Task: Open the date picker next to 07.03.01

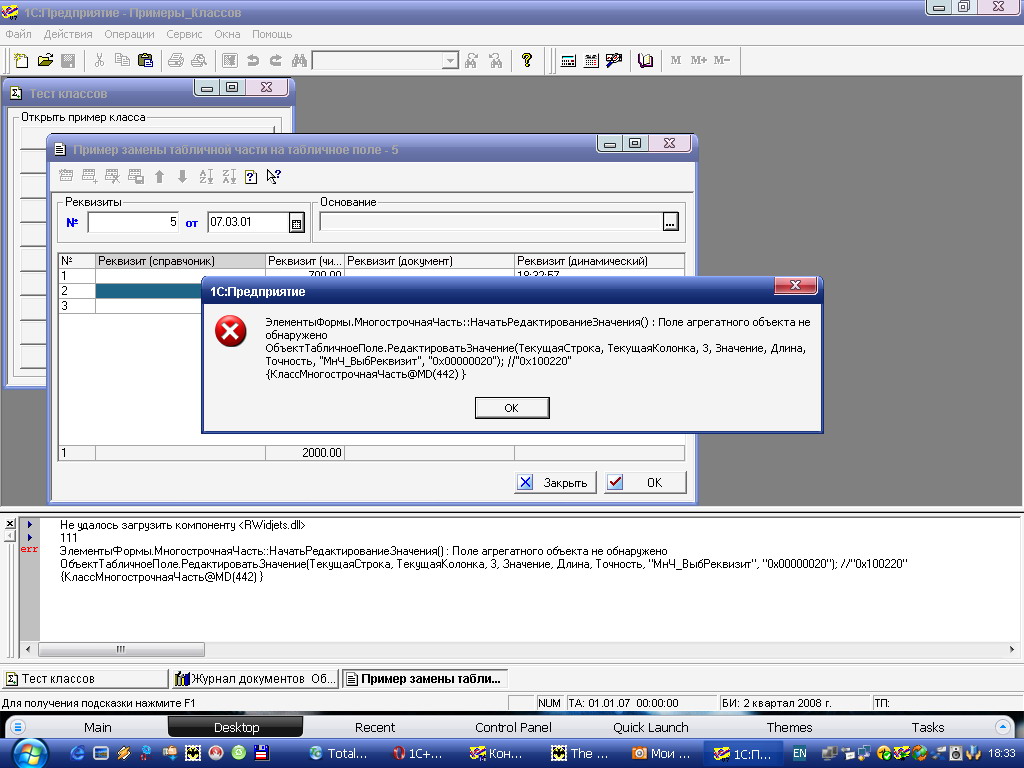Action: pos(296,222)
